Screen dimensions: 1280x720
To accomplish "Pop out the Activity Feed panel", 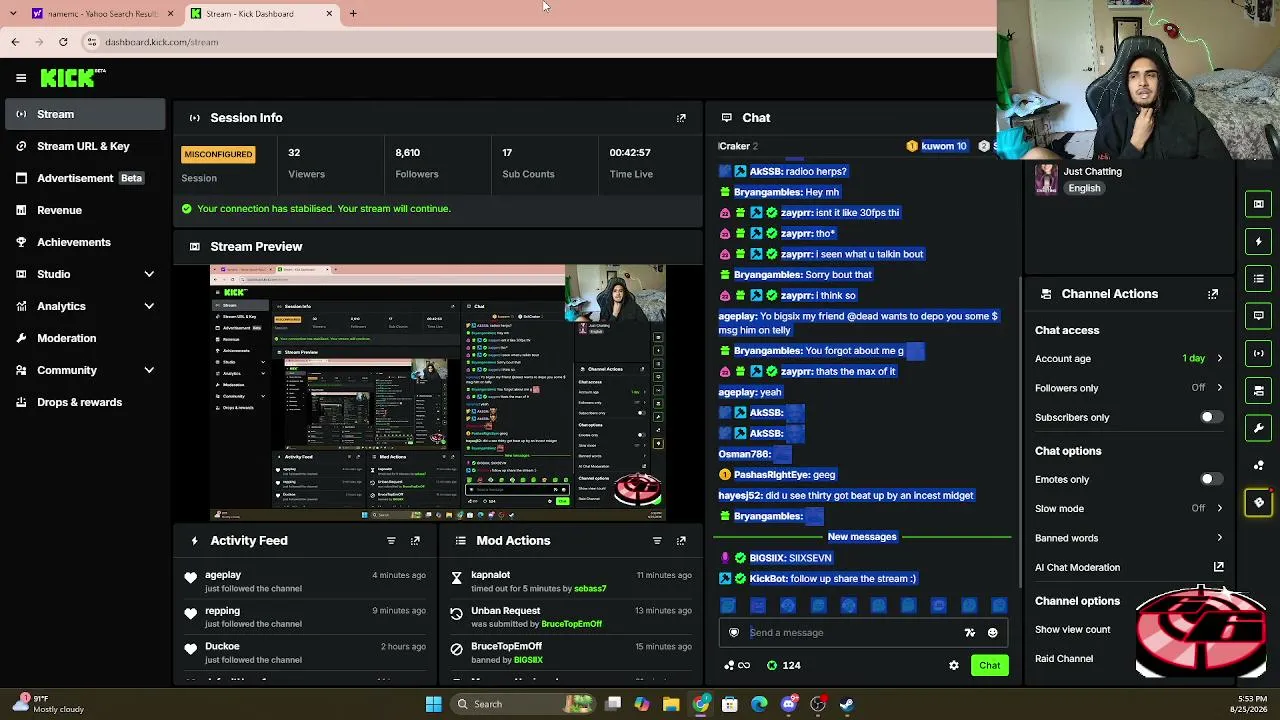I will point(415,541).
